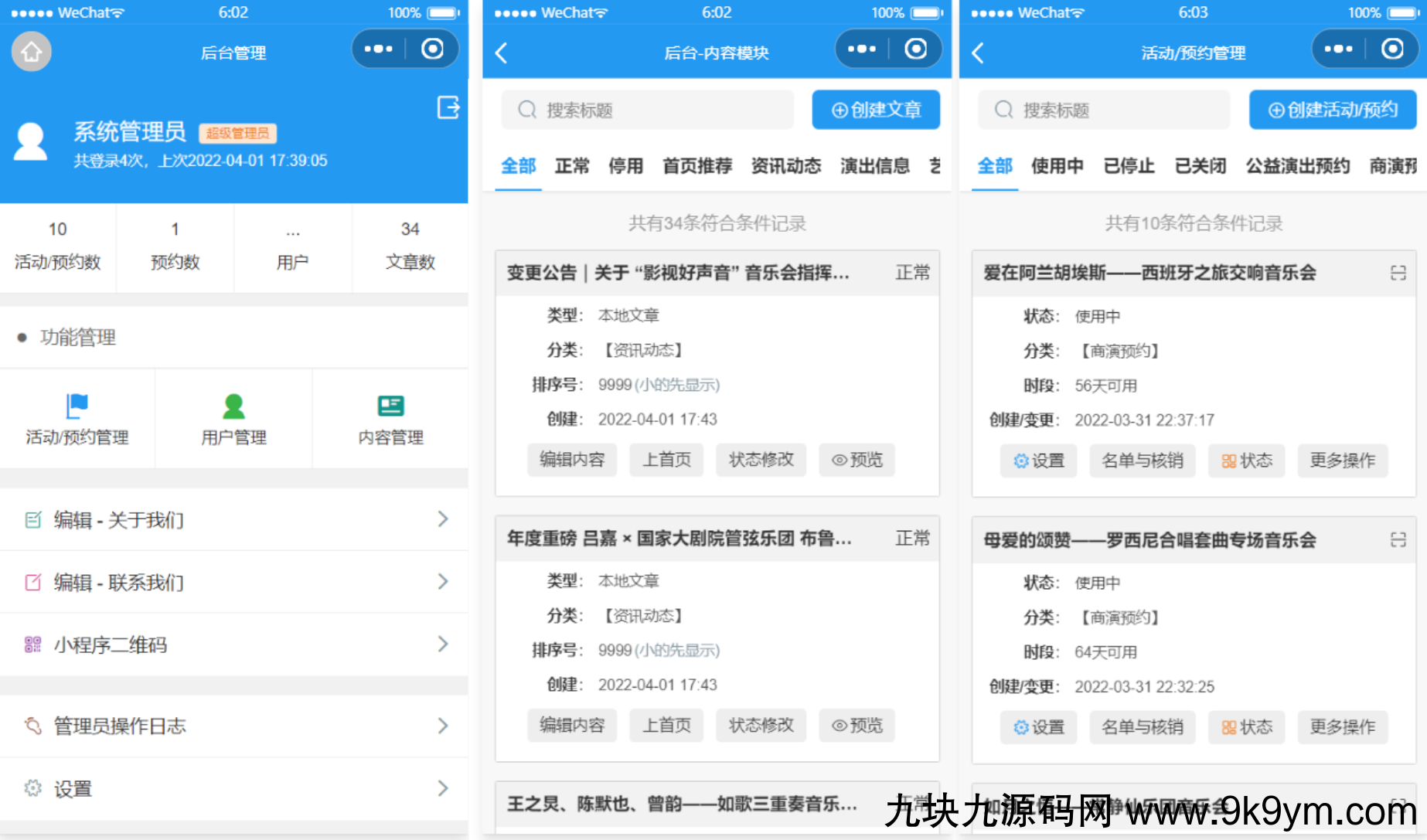
Task: Click 状态修改 on the first article
Action: [761, 460]
